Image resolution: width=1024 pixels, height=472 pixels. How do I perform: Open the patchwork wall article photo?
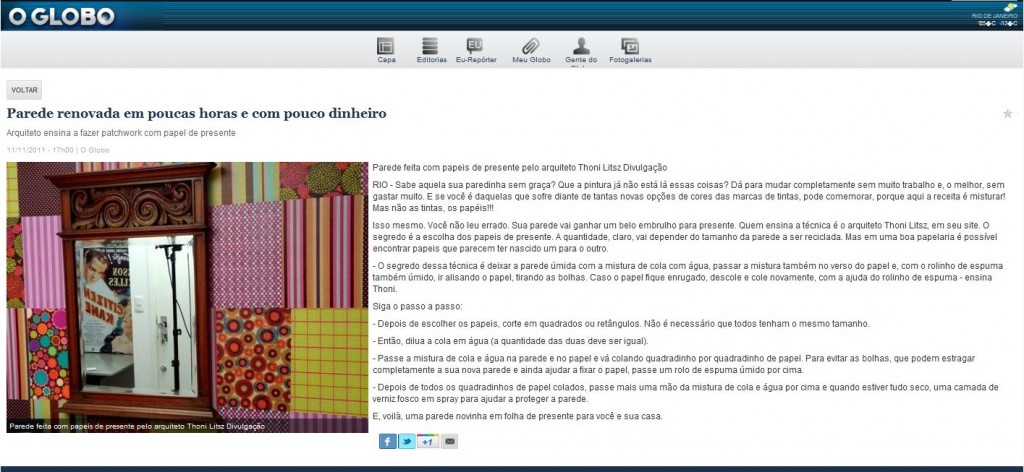pos(187,290)
